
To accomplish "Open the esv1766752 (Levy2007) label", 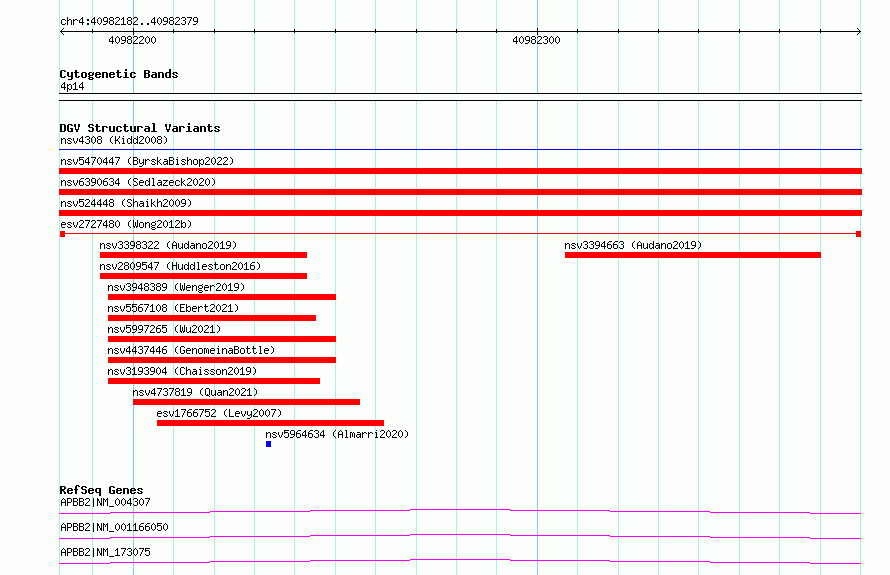I will click(x=219, y=413).
